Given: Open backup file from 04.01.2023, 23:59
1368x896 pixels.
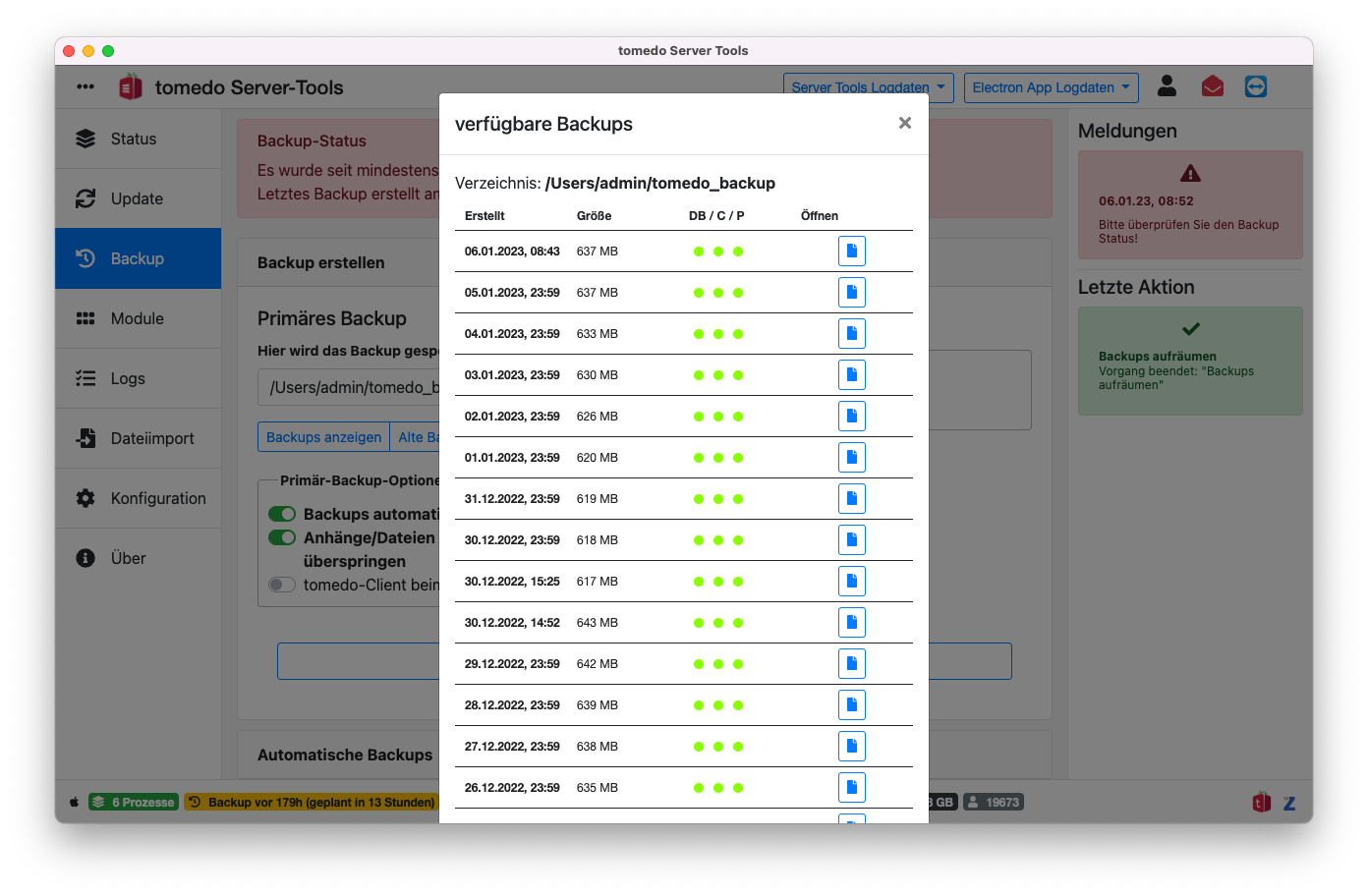Looking at the screenshot, I should (x=851, y=334).
